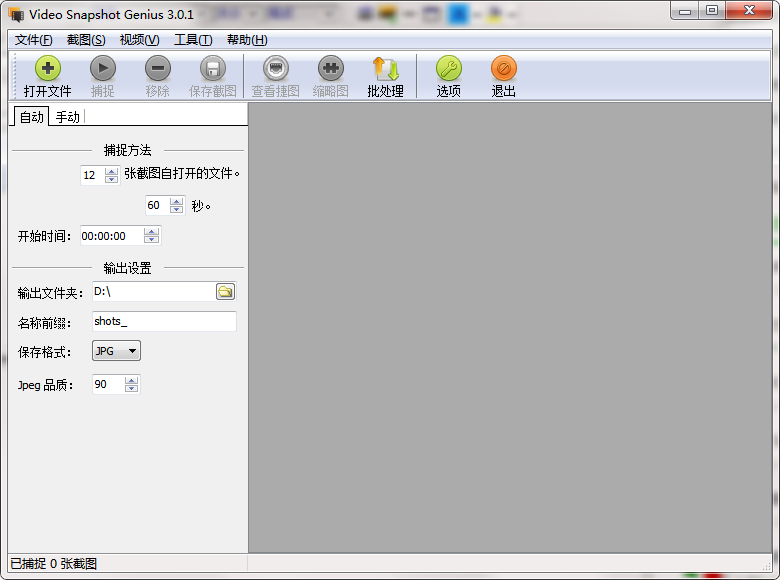Click the 缩略图 thumbnail icon

(x=331, y=68)
